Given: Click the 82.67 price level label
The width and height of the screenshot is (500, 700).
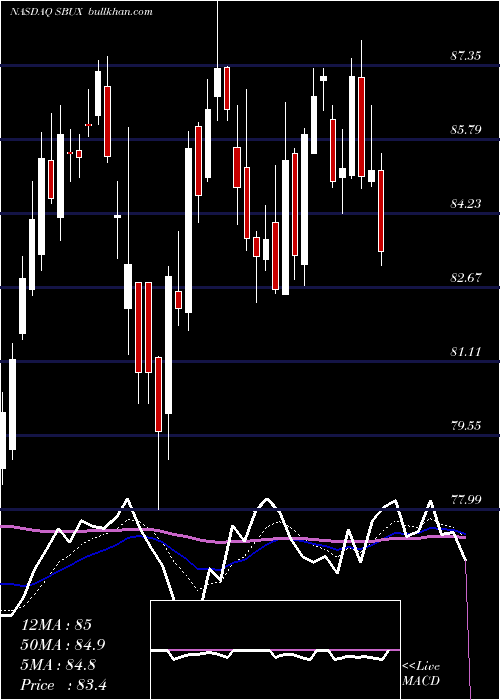Looking at the screenshot, I should tap(466, 278).
